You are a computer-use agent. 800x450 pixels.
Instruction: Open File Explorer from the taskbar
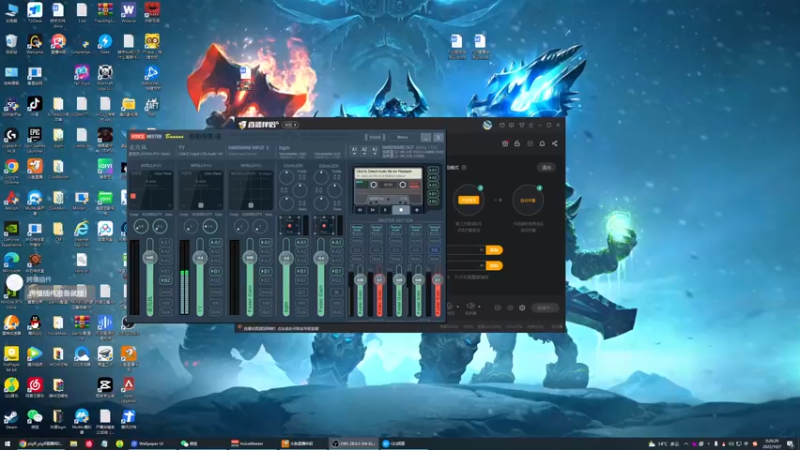[74, 443]
